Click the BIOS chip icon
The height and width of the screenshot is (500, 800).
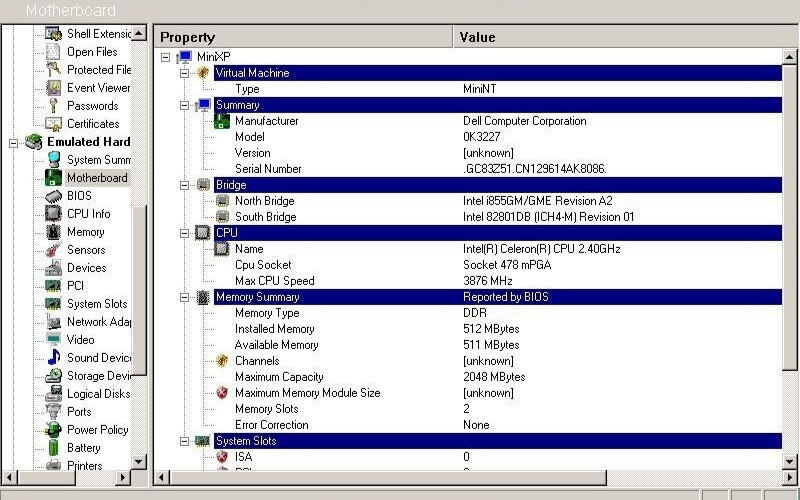coord(53,196)
